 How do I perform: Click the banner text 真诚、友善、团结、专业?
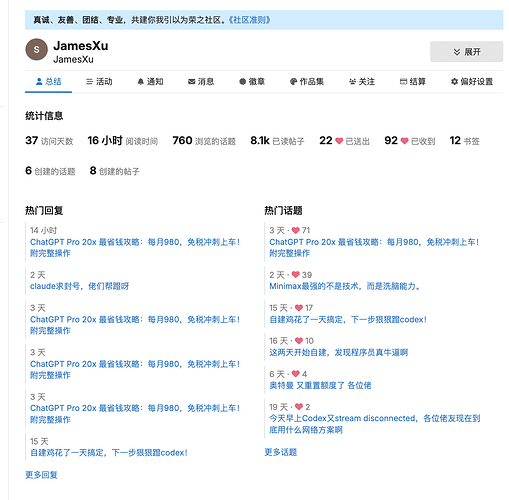click(78, 20)
